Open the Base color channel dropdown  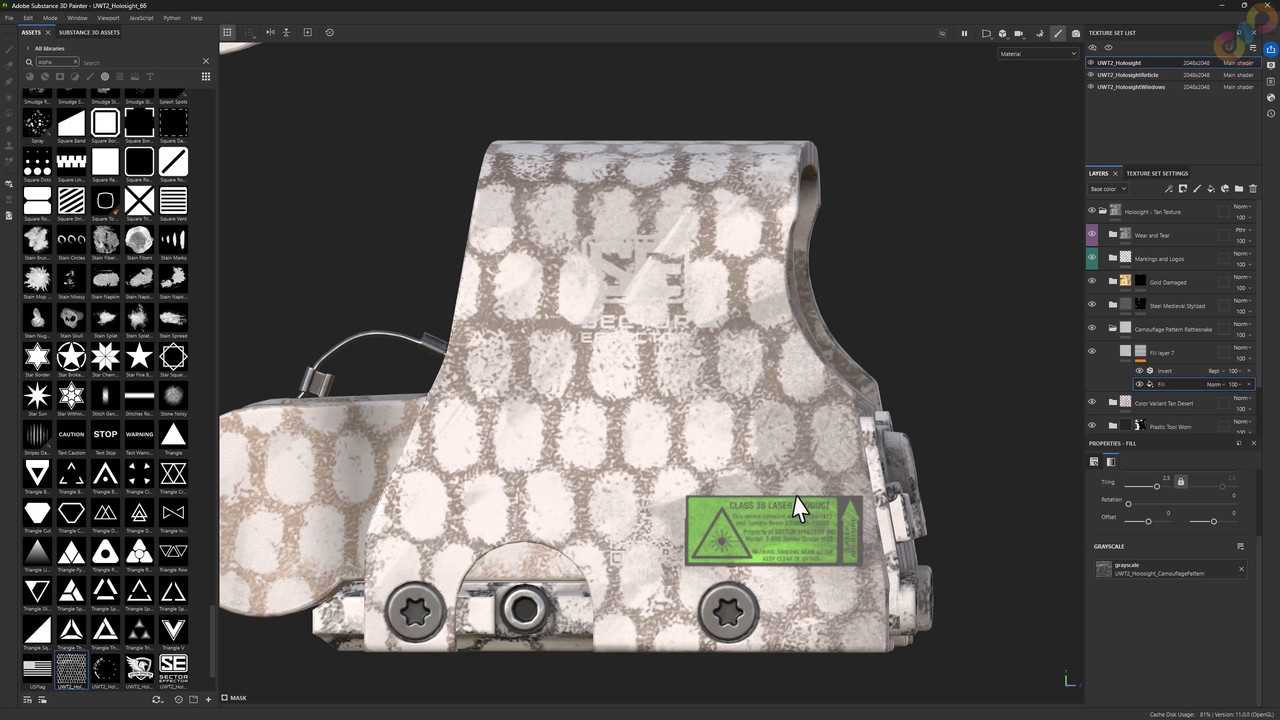click(x=1108, y=189)
